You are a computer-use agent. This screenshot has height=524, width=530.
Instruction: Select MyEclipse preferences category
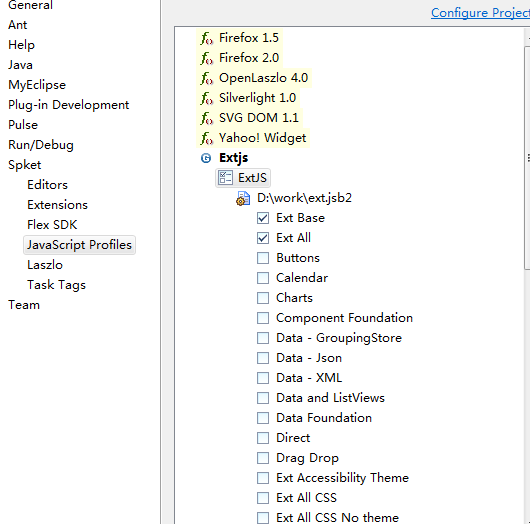coord(37,85)
